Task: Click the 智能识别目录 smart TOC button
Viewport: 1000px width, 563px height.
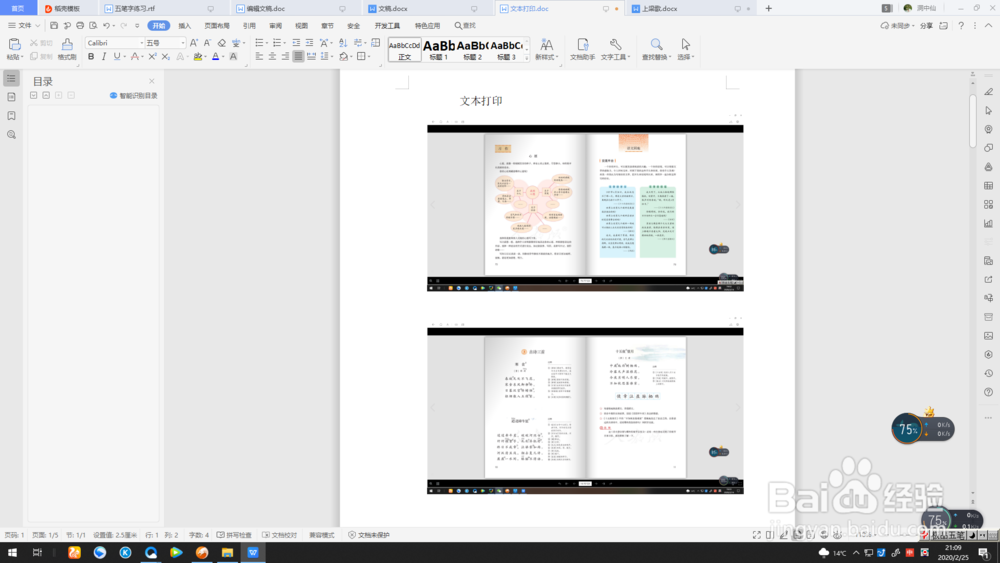Action: coord(133,96)
